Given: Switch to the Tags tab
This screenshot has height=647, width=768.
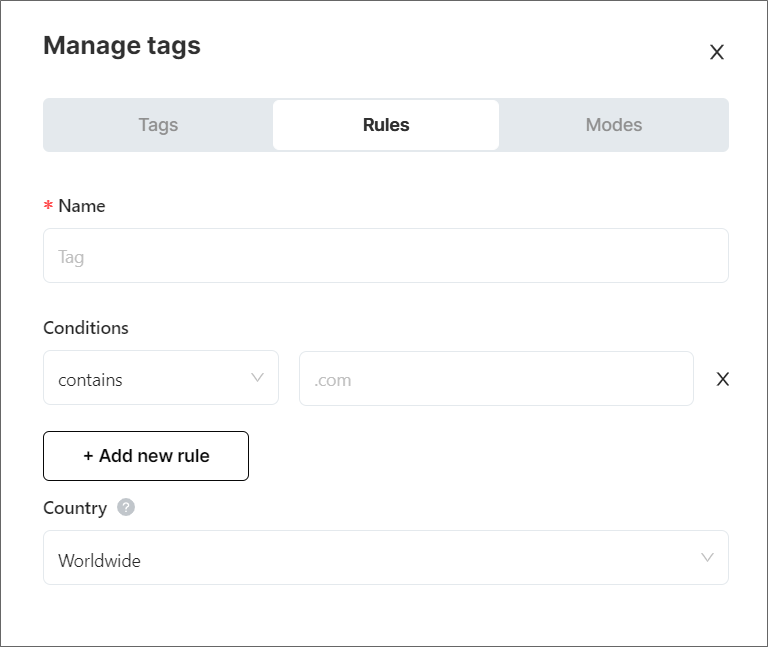Looking at the screenshot, I should point(158,125).
